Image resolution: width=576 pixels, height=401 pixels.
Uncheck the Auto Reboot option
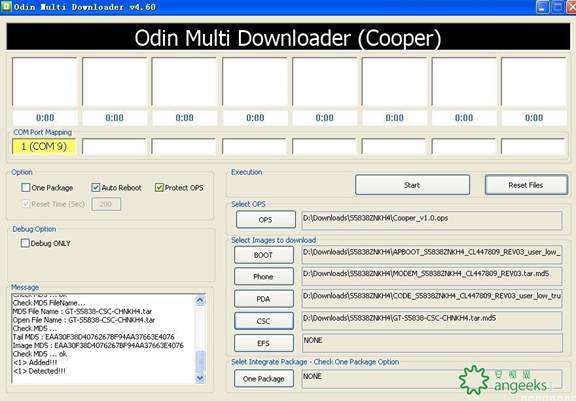pyautogui.click(x=96, y=188)
